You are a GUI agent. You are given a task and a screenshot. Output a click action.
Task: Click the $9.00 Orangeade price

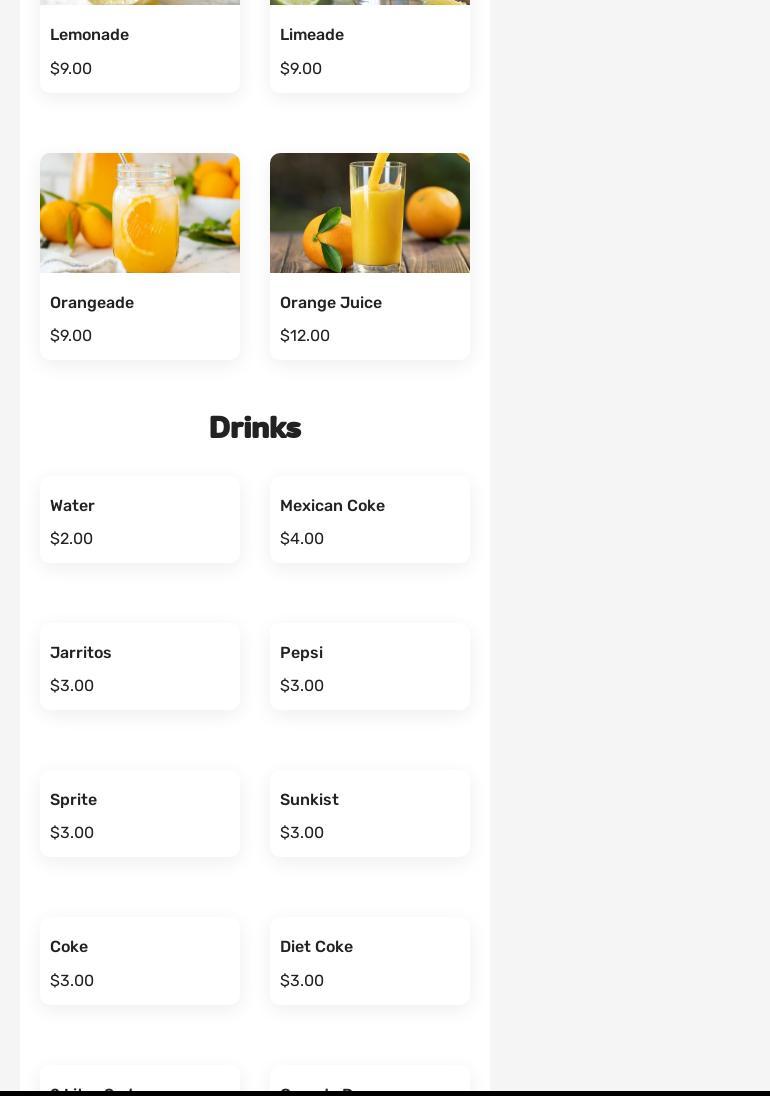[x=71, y=336]
